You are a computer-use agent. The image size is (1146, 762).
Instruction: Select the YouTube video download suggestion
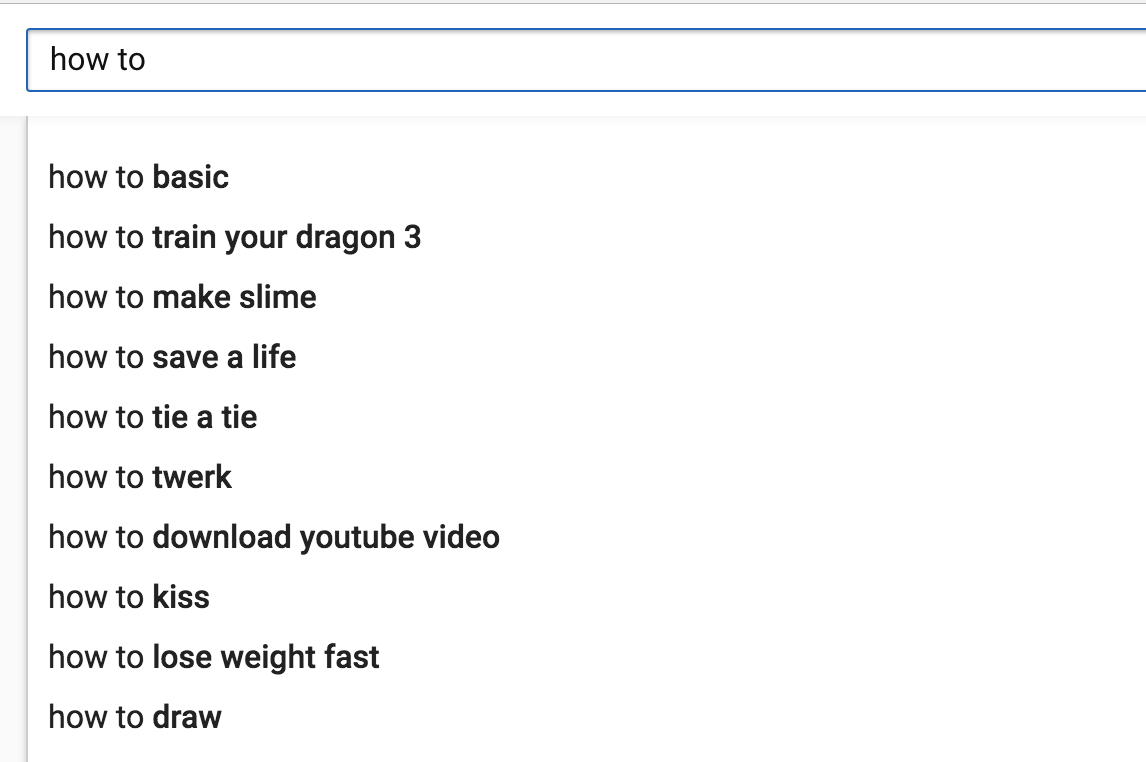coord(274,537)
